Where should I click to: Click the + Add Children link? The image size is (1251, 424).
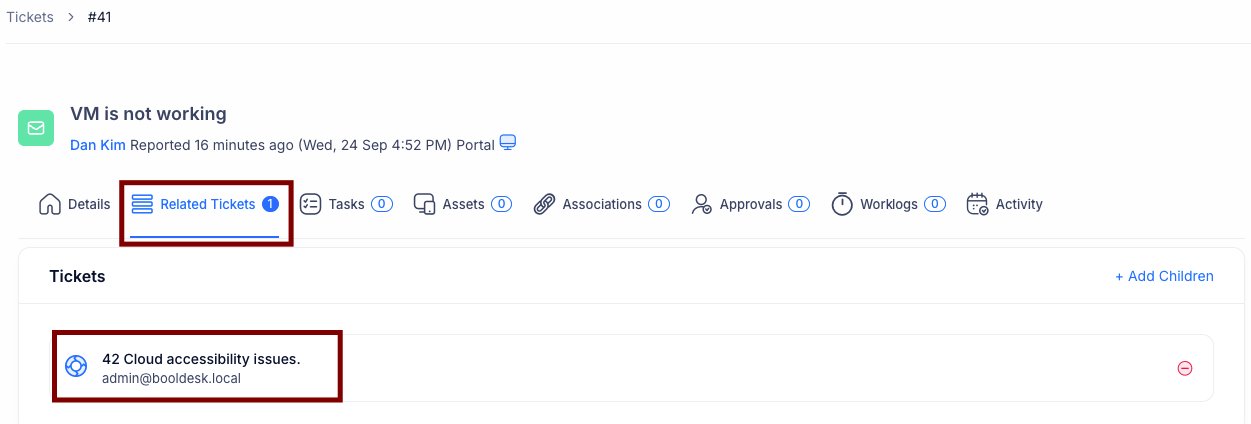[1164, 276]
